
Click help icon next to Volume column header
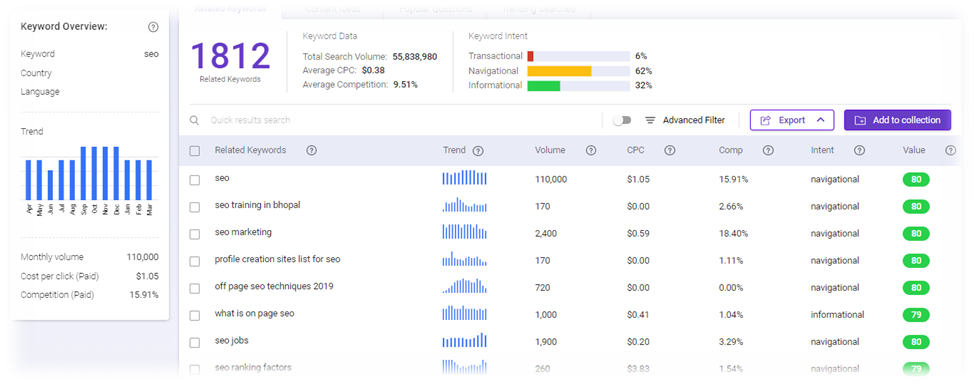[591, 150]
